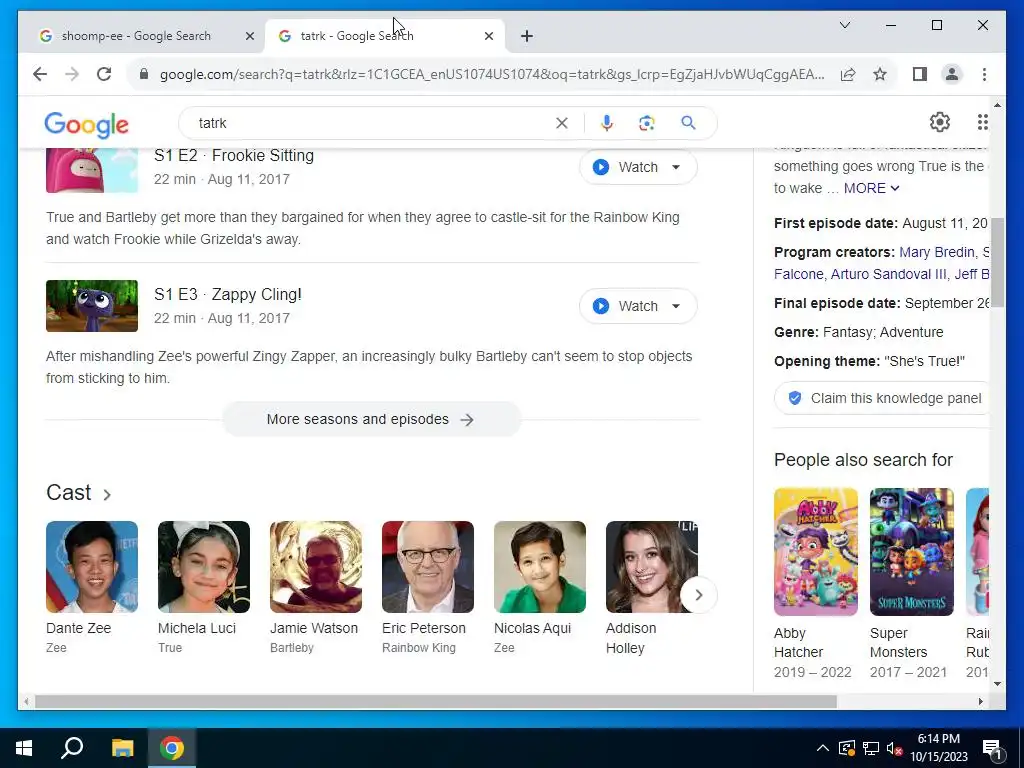Close the tatrk Google Search tab
The image size is (1024, 768).
[488, 36]
